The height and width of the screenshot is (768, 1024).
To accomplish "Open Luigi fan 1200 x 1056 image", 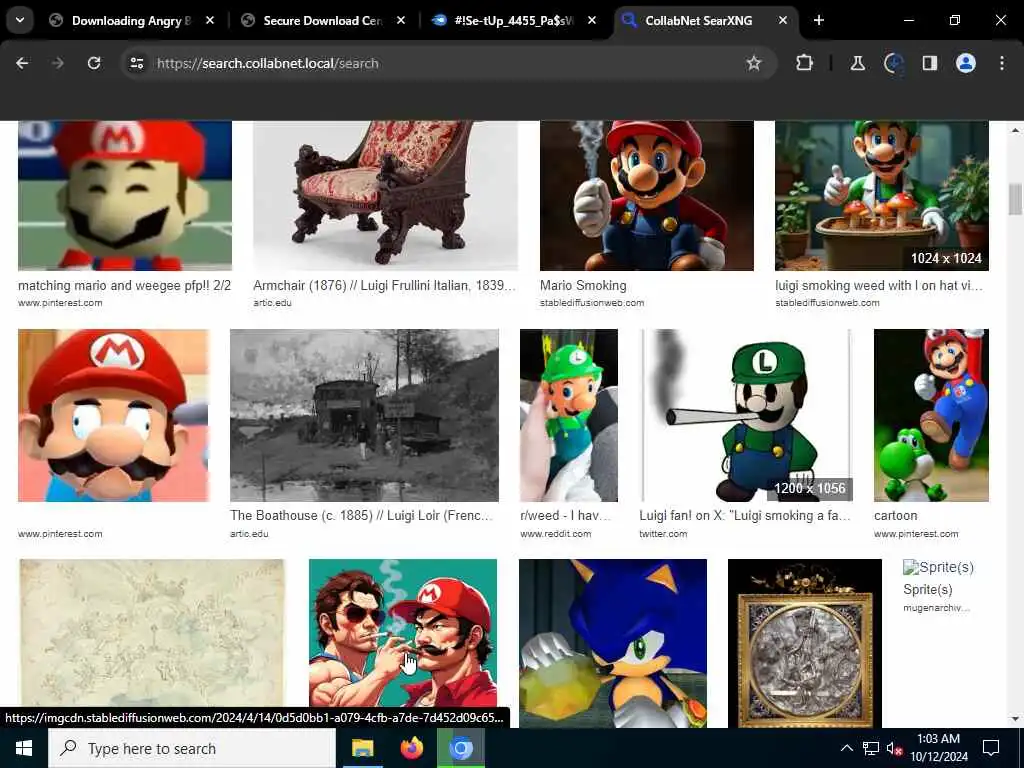I will tap(746, 415).
